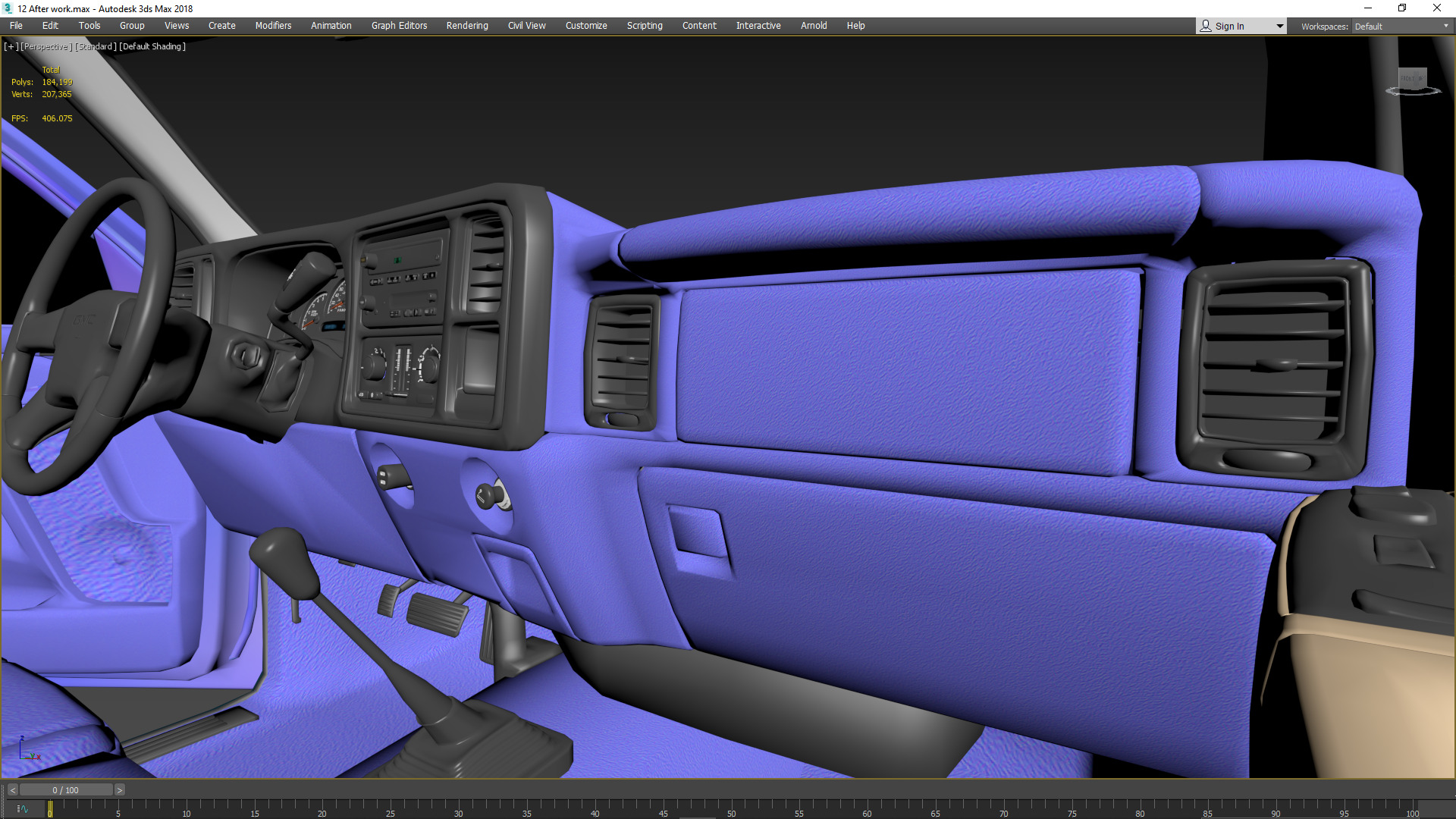This screenshot has width=1456, height=819.
Task: Open the Rendering menu
Action: (467, 26)
